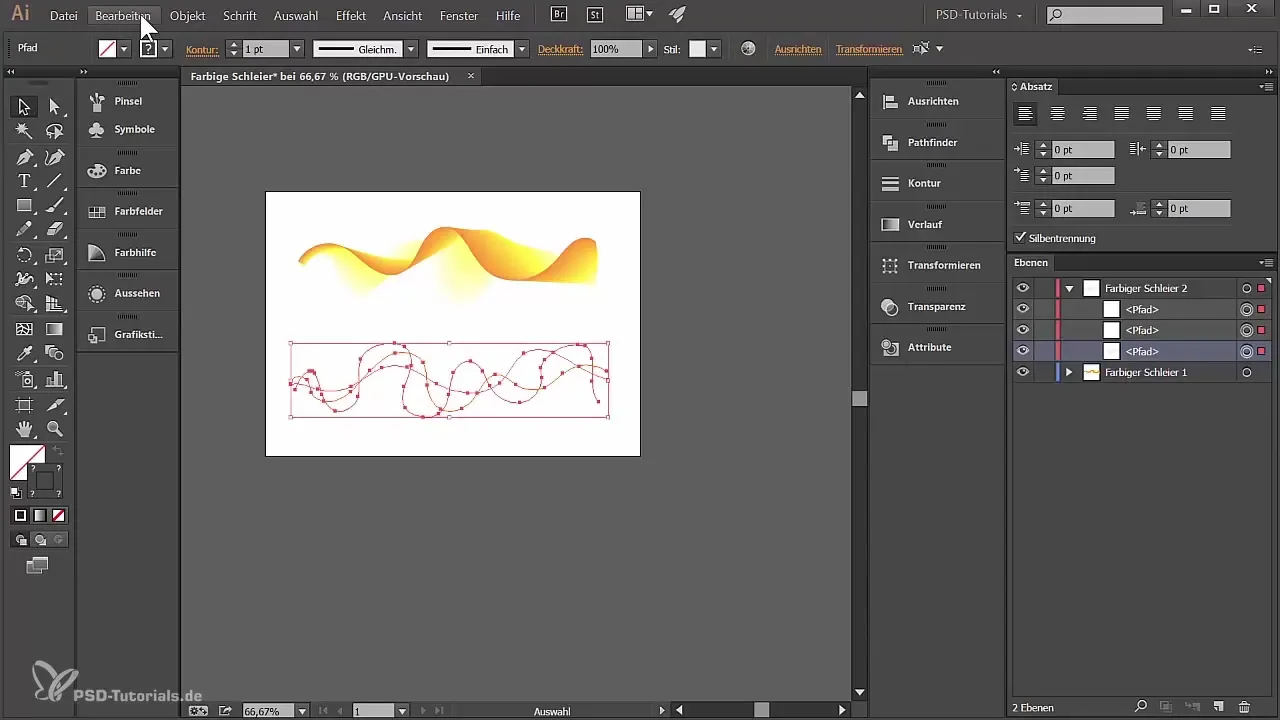
Task: Open the Ebenen panel options menu
Action: point(1267,263)
